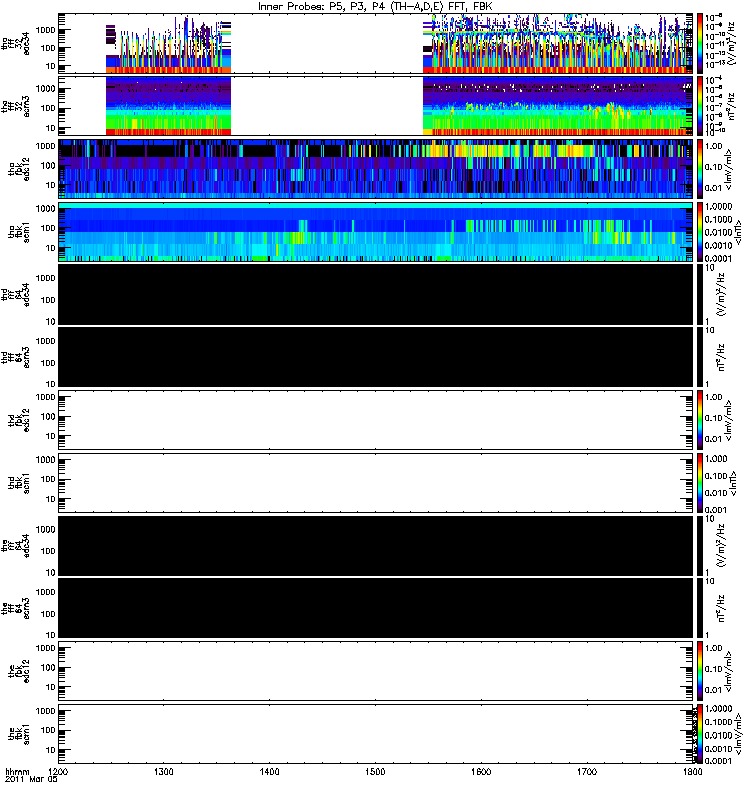
Task: Click the empty the fbk edc12 panel
Action: point(376,671)
